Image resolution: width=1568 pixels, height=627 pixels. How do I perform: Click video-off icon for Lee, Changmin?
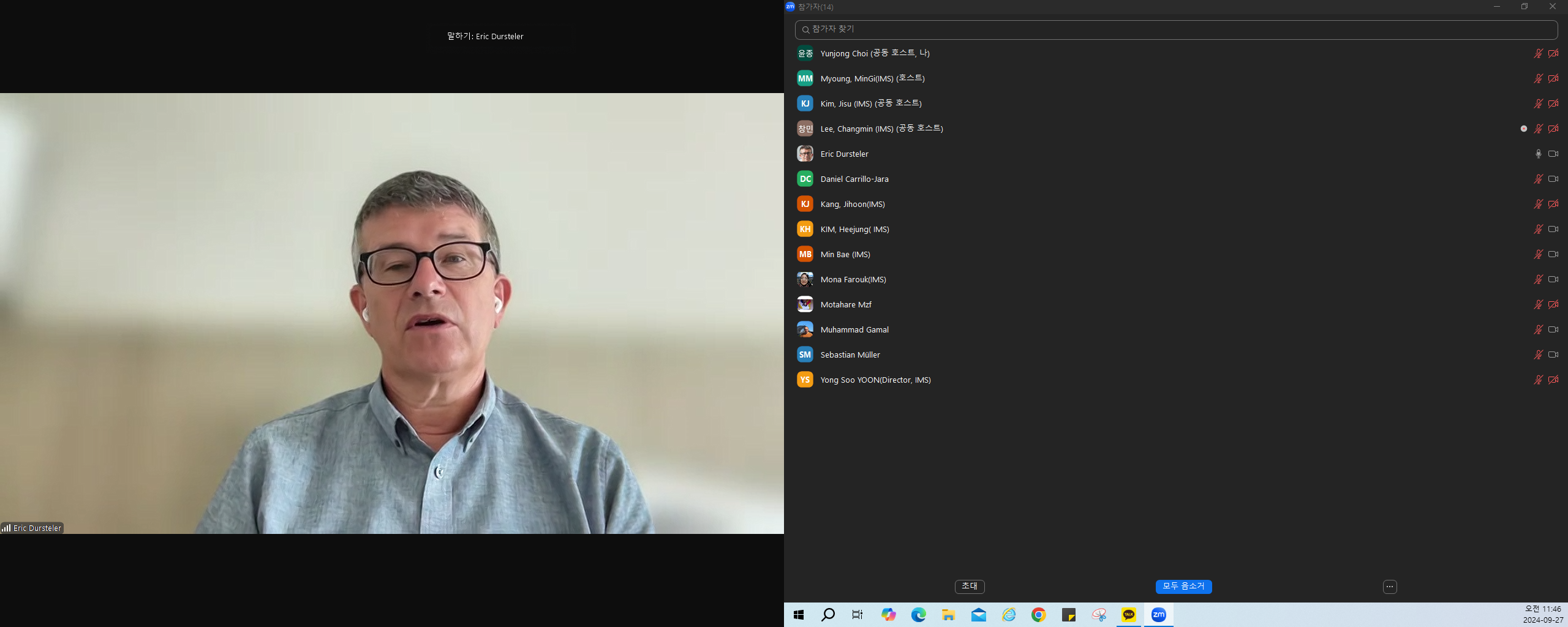pyautogui.click(x=1553, y=129)
